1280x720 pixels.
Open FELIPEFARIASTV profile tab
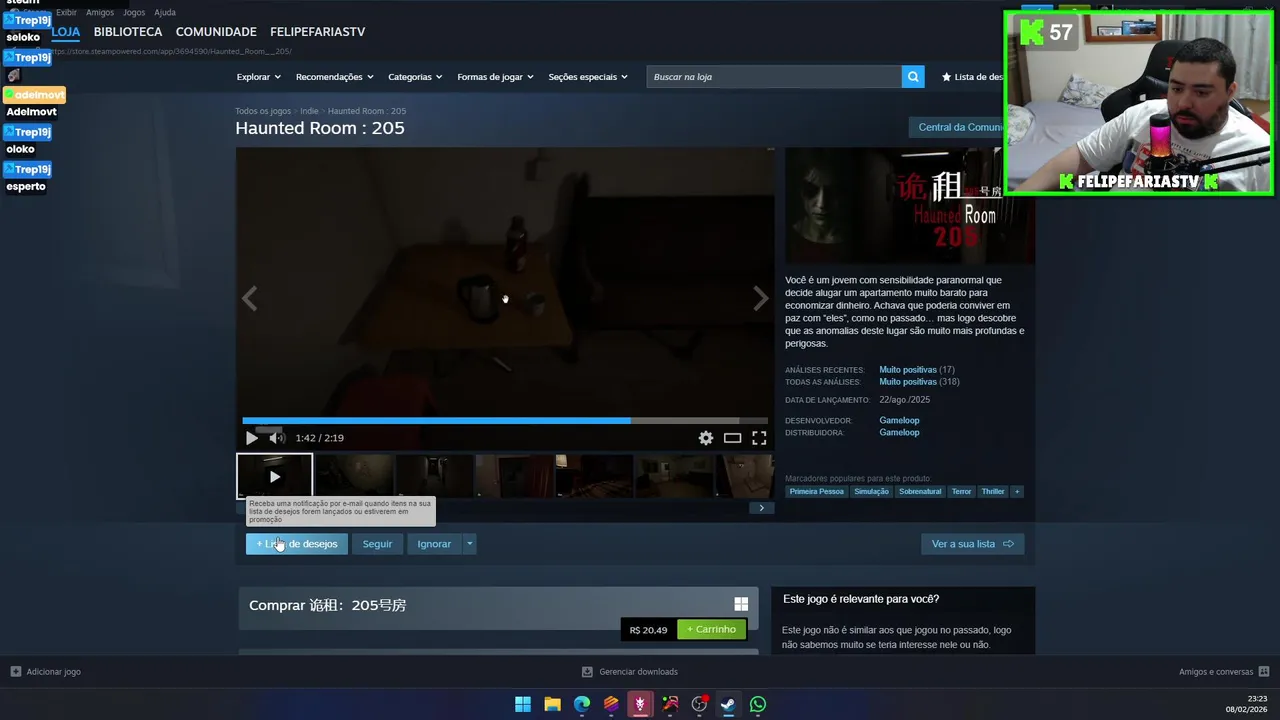point(318,32)
